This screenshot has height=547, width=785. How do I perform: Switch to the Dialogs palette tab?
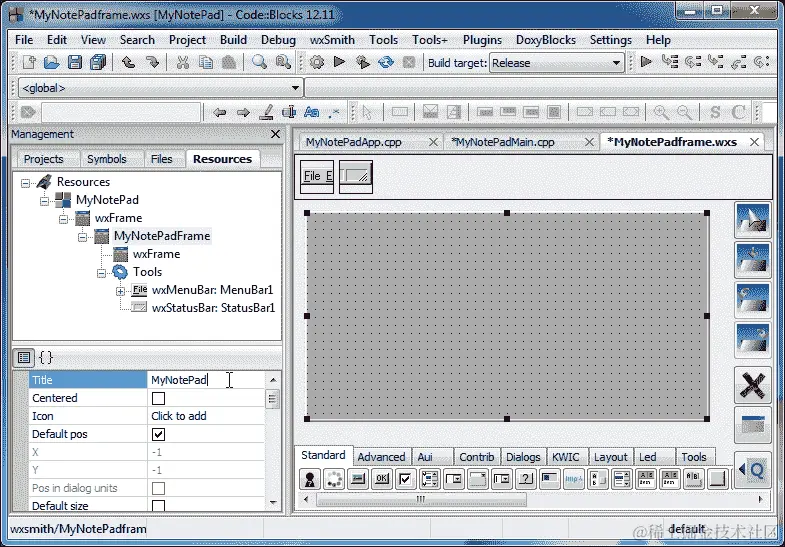pos(523,457)
